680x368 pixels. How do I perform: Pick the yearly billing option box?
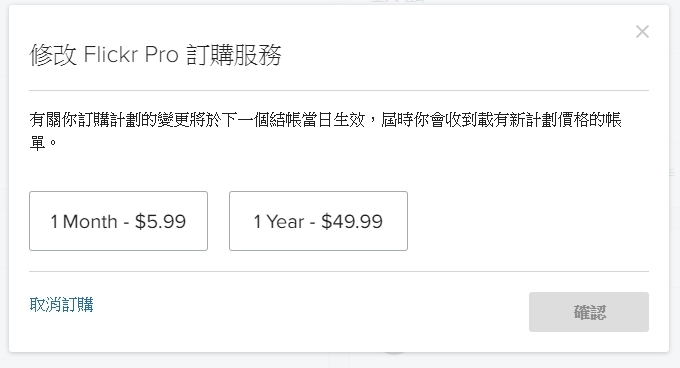(x=318, y=221)
